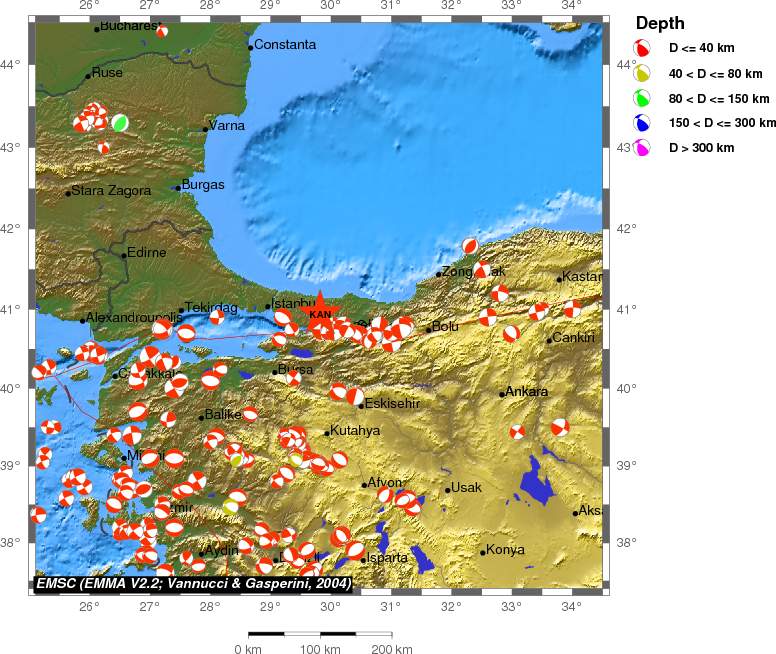776x654 pixels.
Task: Click the 'D > 300 km' legend text
Action: (701, 148)
